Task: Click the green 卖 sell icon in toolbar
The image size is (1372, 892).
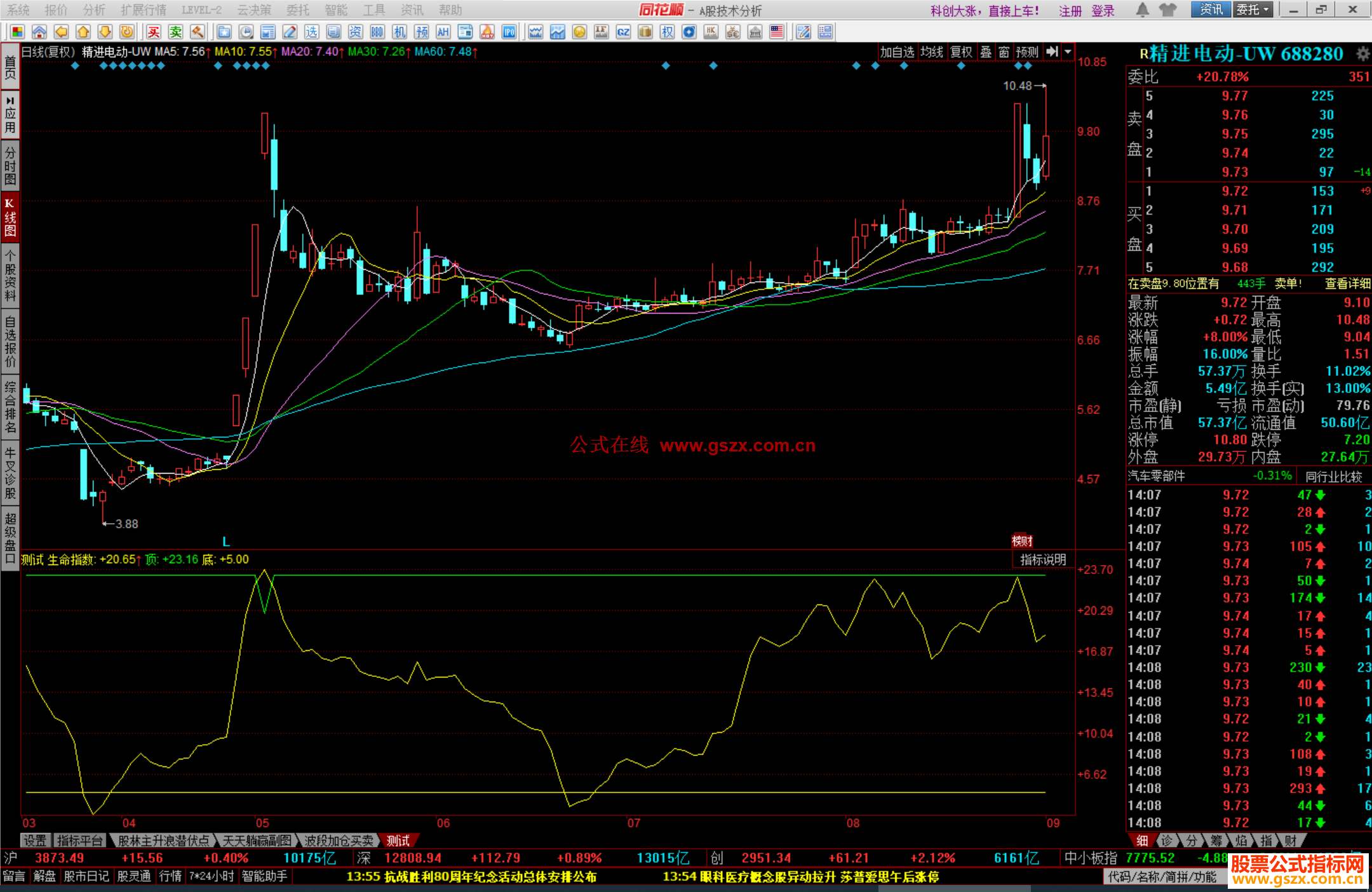Action: tap(175, 32)
